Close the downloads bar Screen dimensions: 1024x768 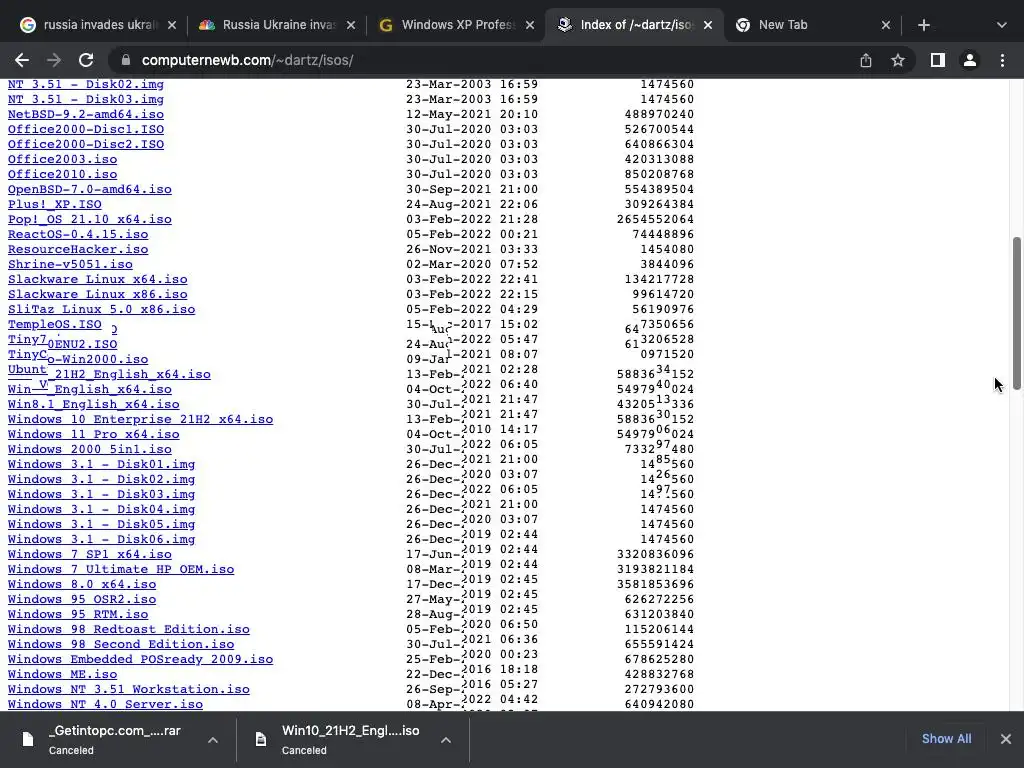(x=1006, y=739)
